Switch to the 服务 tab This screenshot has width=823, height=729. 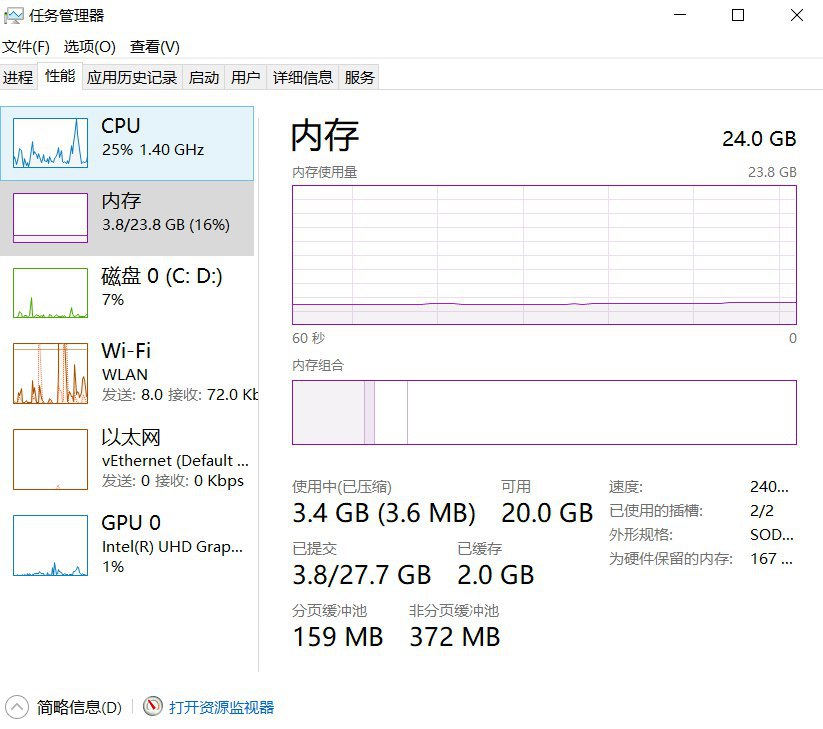(x=360, y=77)
